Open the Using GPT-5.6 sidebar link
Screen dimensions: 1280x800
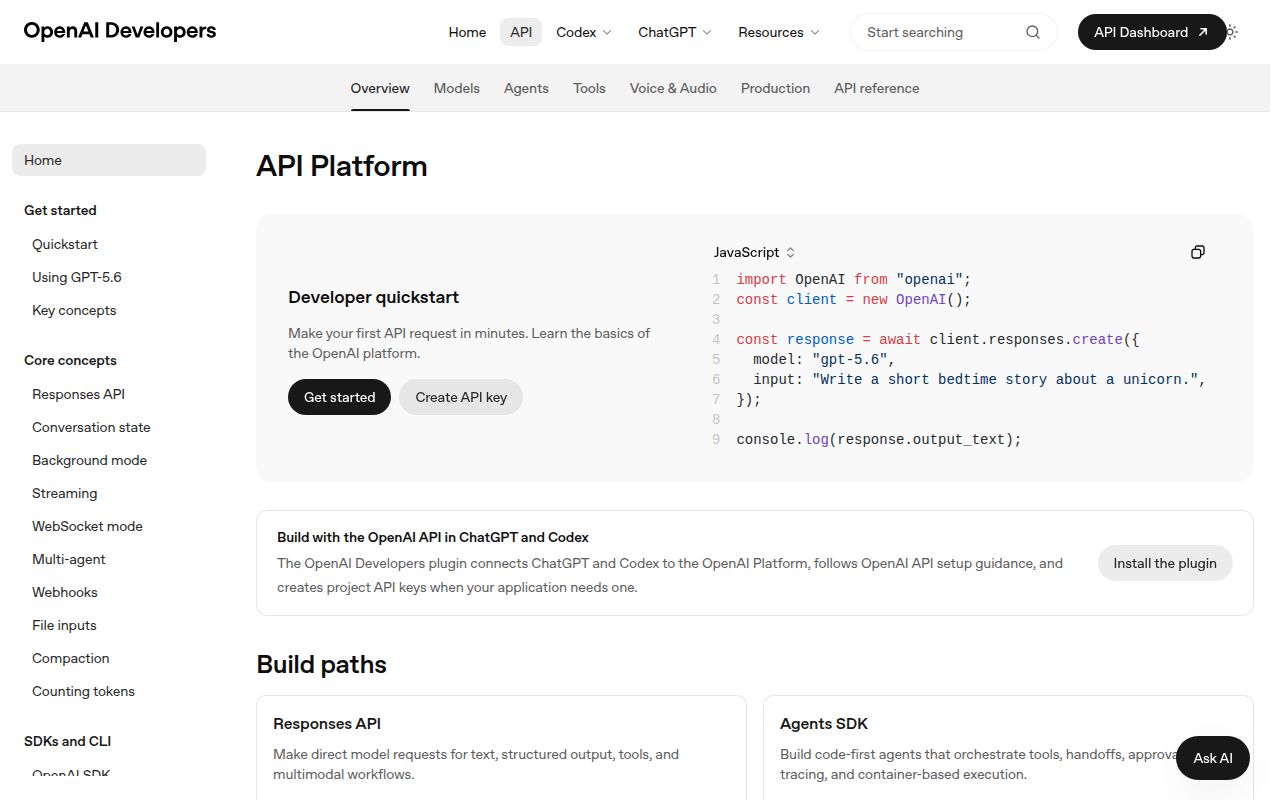tap(77, 277)
